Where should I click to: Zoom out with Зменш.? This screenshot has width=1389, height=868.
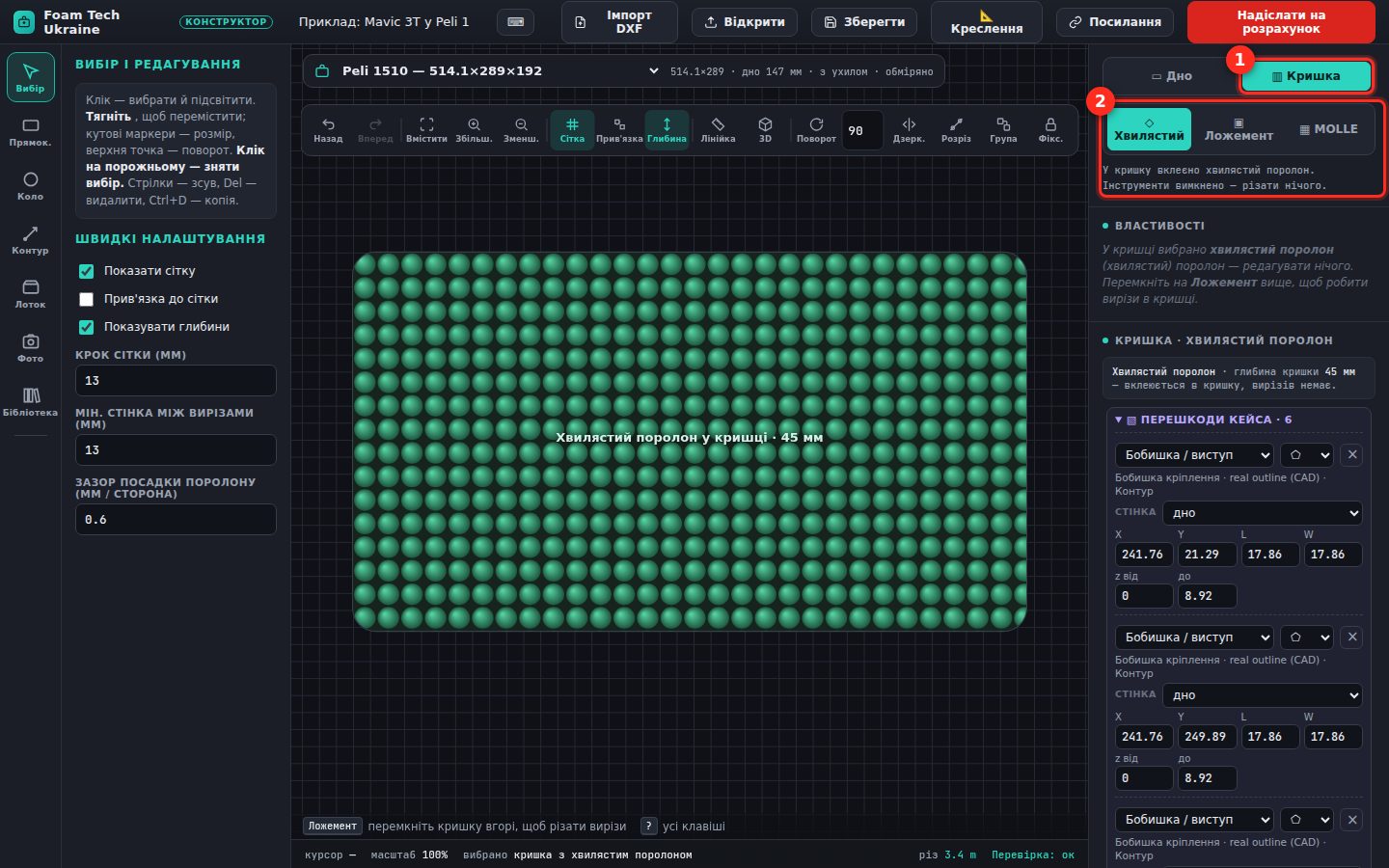[521, 130]
